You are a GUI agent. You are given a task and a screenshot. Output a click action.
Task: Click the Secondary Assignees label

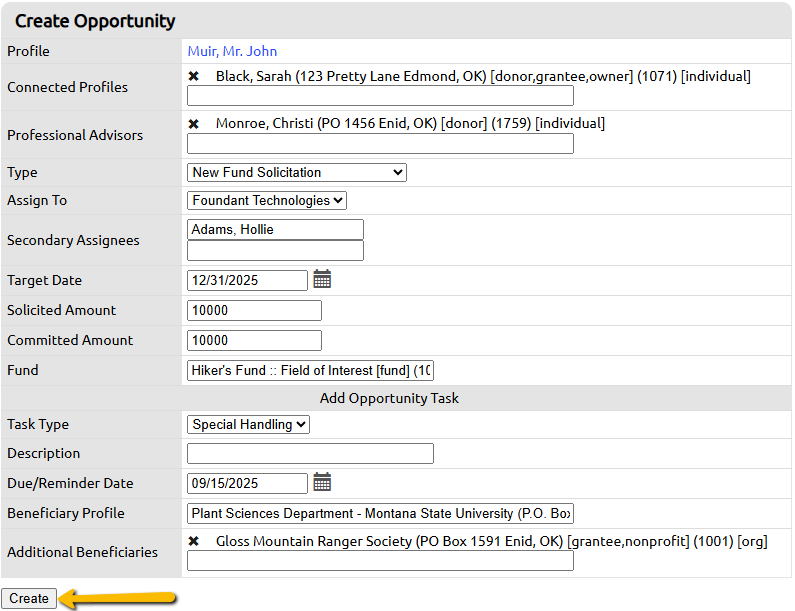pos(73,240)
